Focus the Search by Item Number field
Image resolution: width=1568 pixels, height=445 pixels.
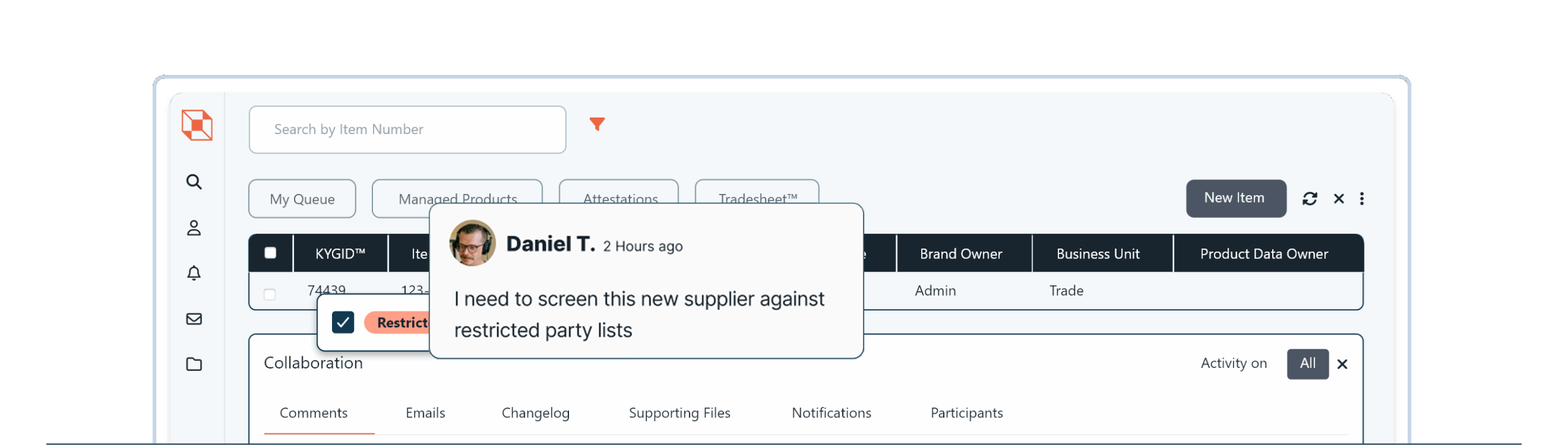click(407, 129)
